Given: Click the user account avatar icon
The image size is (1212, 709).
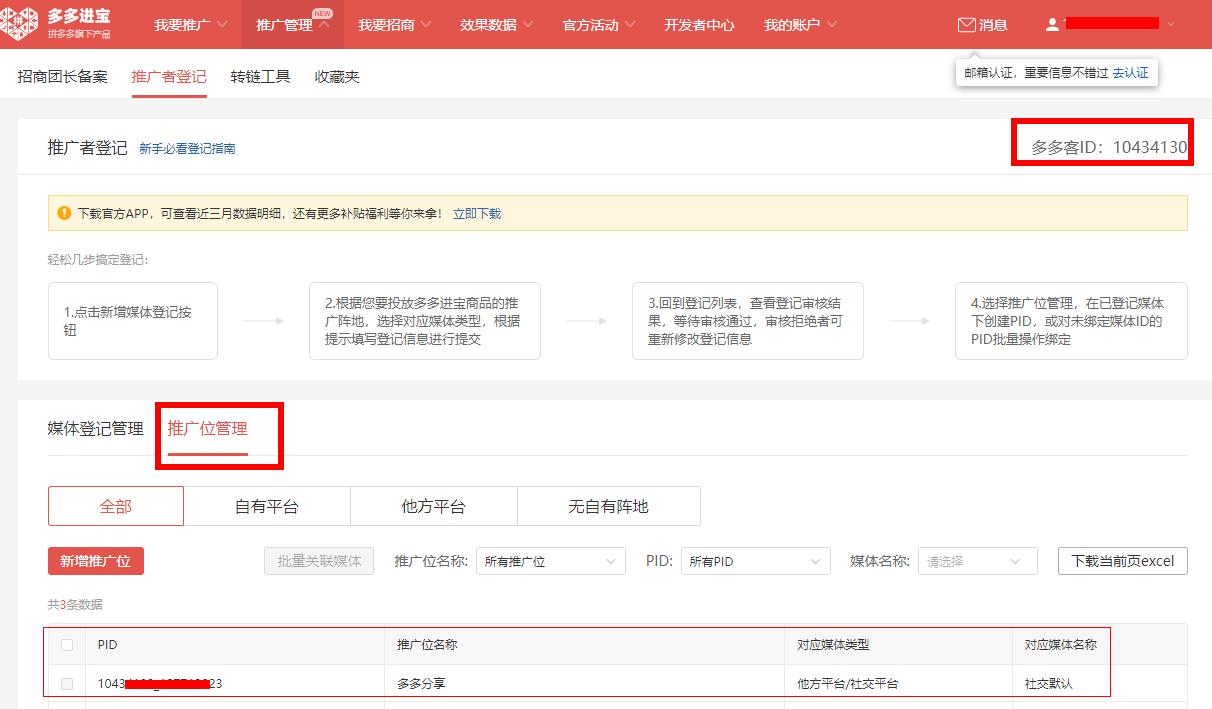Looking at the screenshot, I should click(1052, 25).
